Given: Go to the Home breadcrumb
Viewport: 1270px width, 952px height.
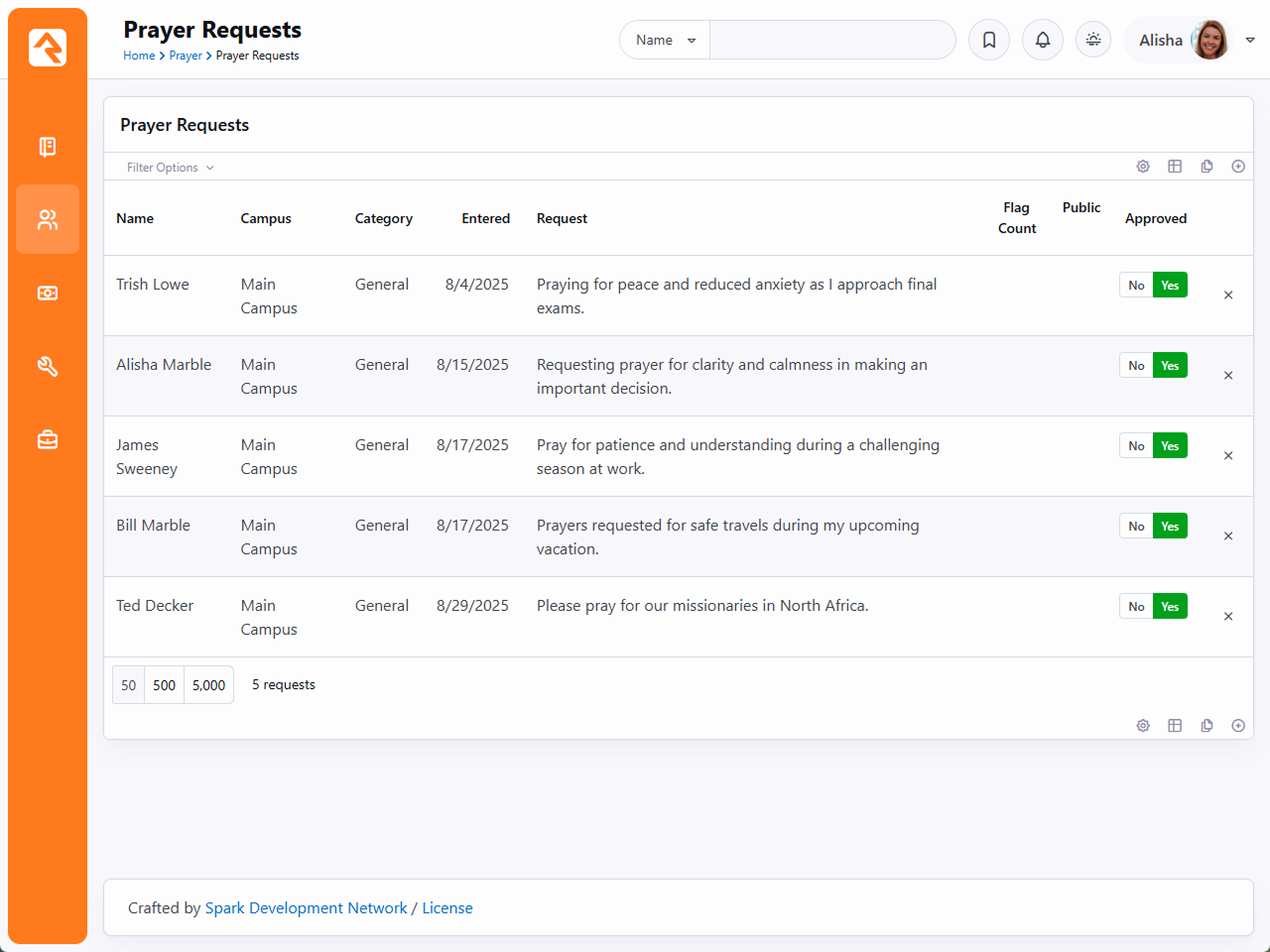Looking at the screenshot, I should [138, 56].
